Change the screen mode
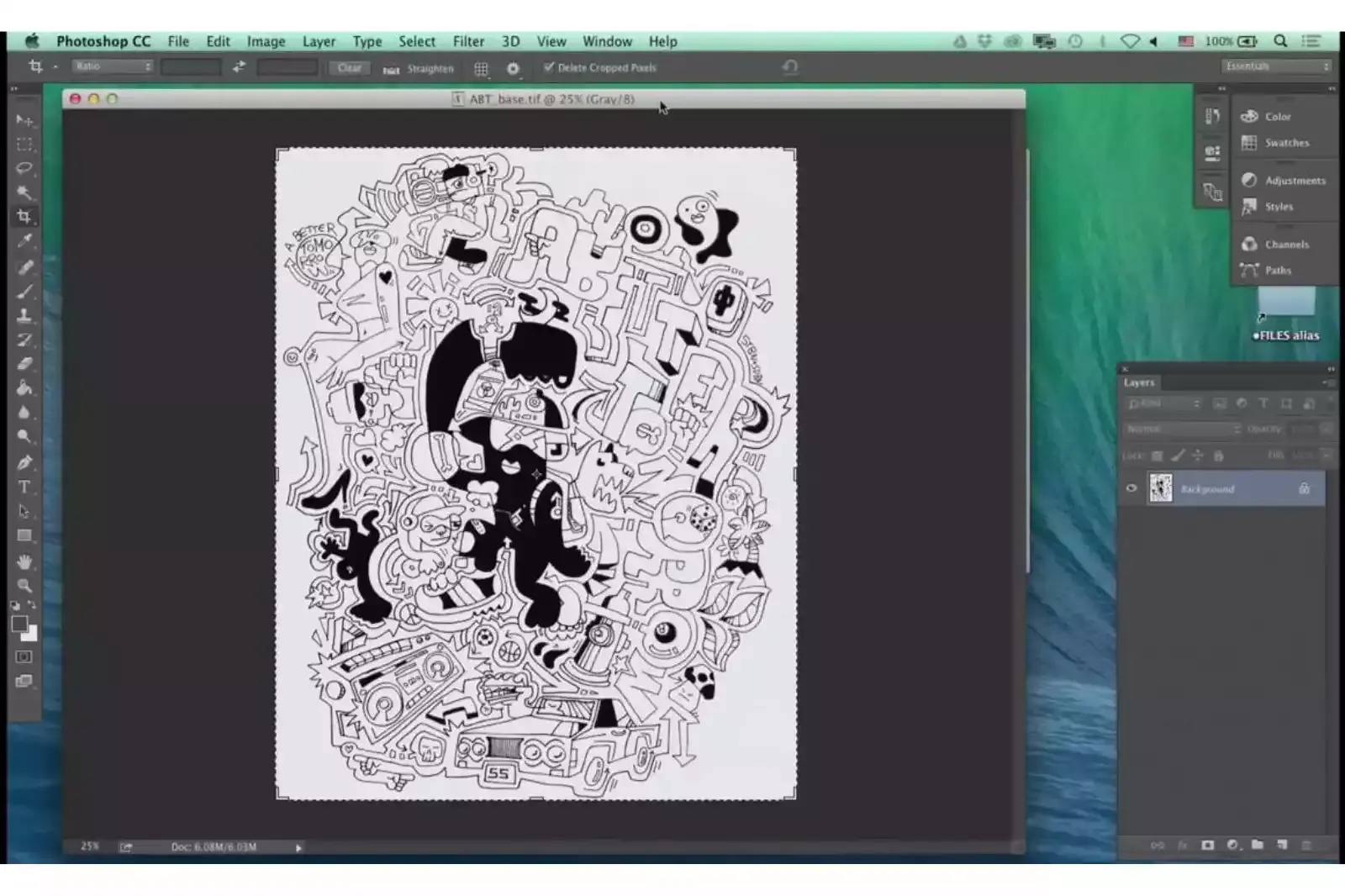 [x=24, y=681]
